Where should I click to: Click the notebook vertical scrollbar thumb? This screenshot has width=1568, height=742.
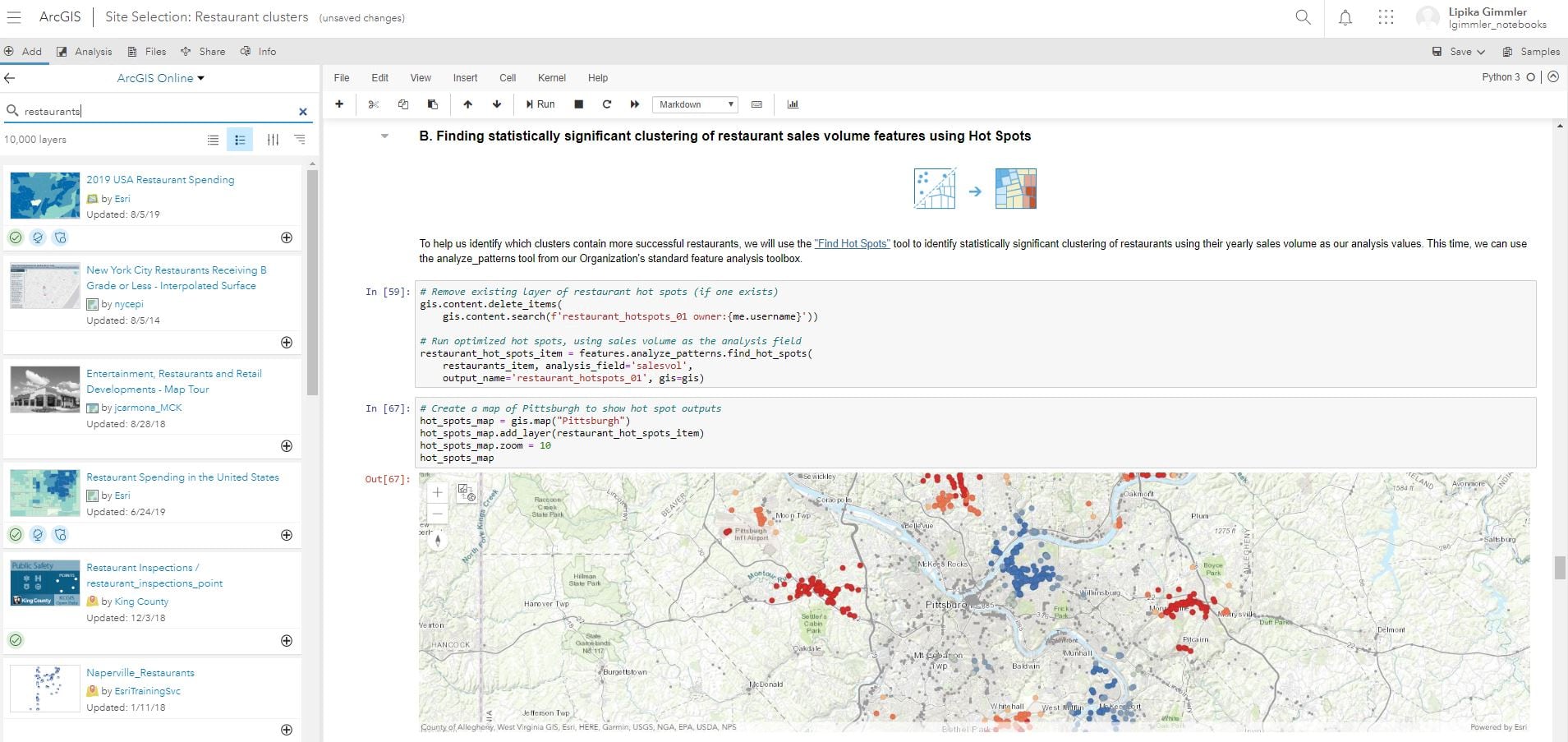point(1560,568)
